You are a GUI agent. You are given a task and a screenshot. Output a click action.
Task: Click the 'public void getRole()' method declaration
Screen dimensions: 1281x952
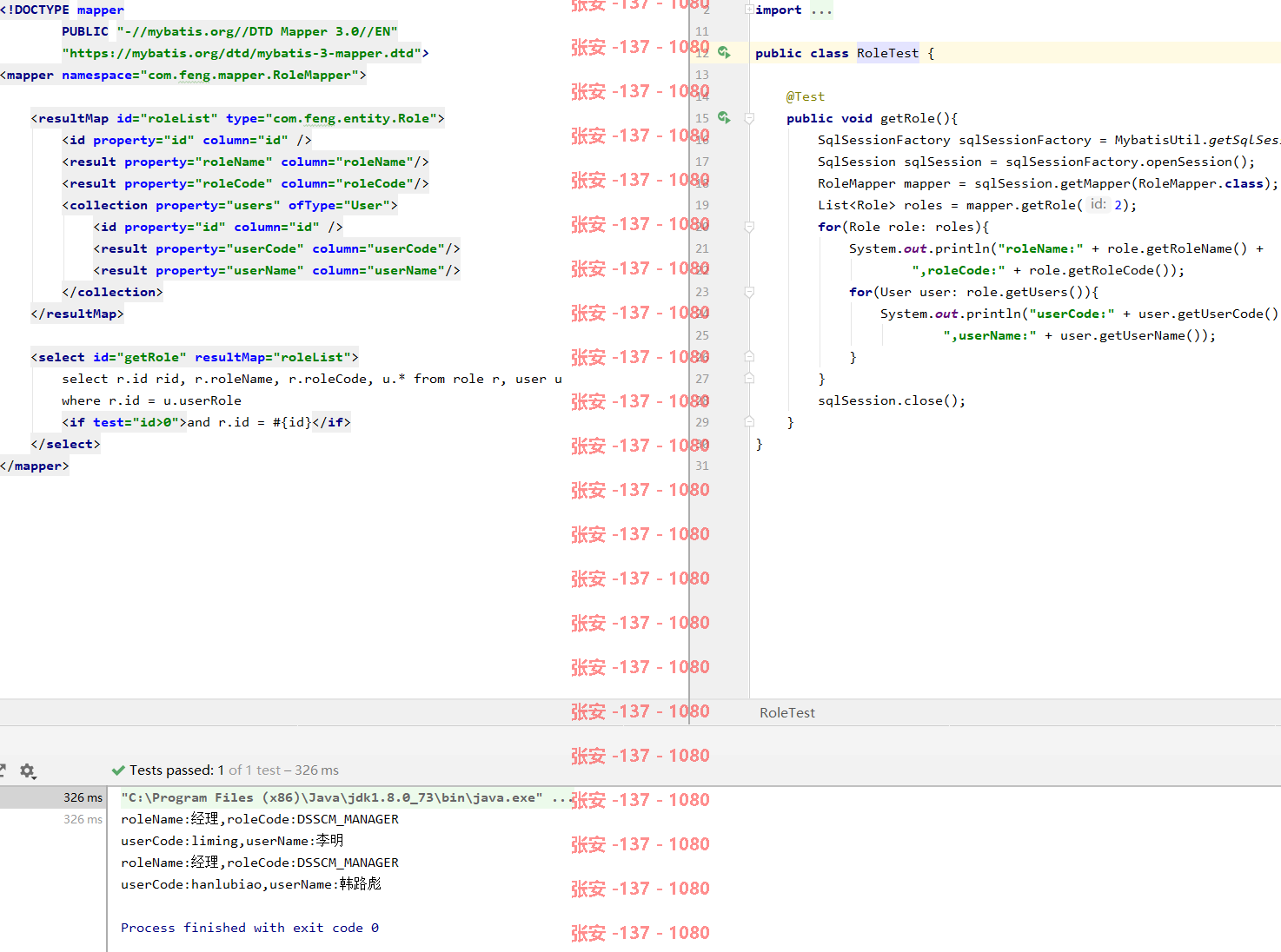[x=872, y=118]
